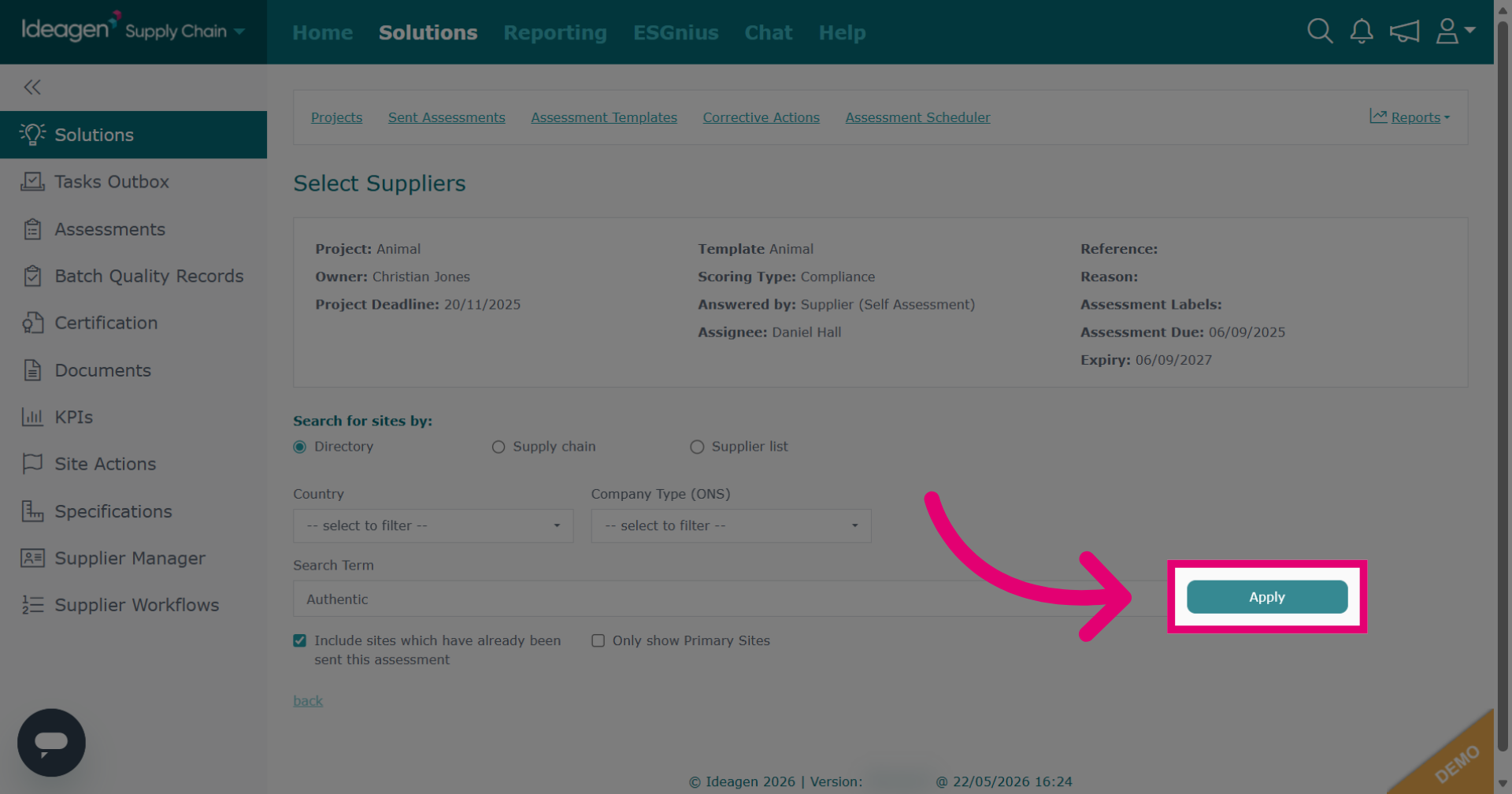Click the Tasks Outbox icon

[32, 182]
